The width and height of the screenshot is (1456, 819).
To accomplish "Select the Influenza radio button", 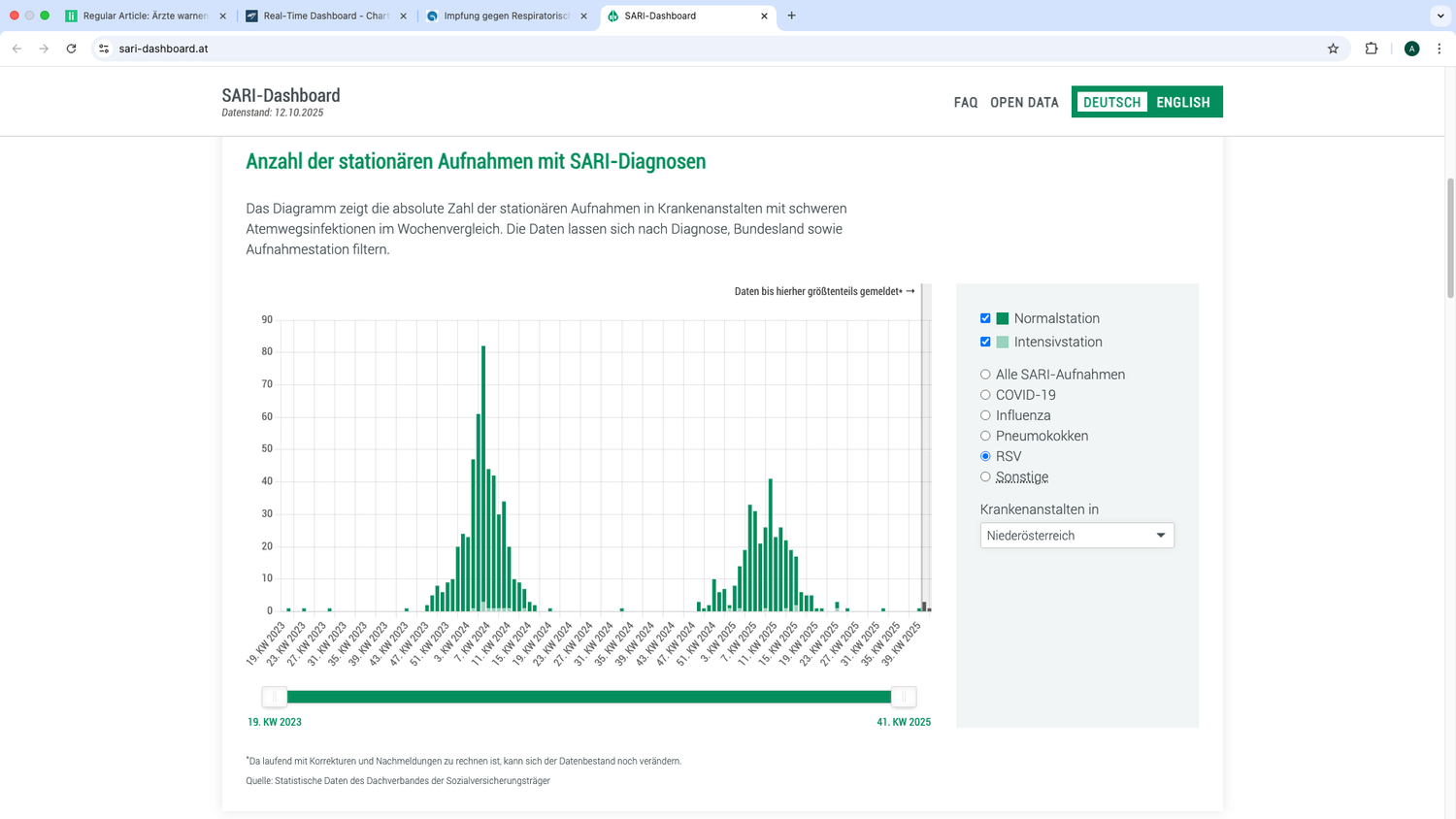I will point(985,415).
